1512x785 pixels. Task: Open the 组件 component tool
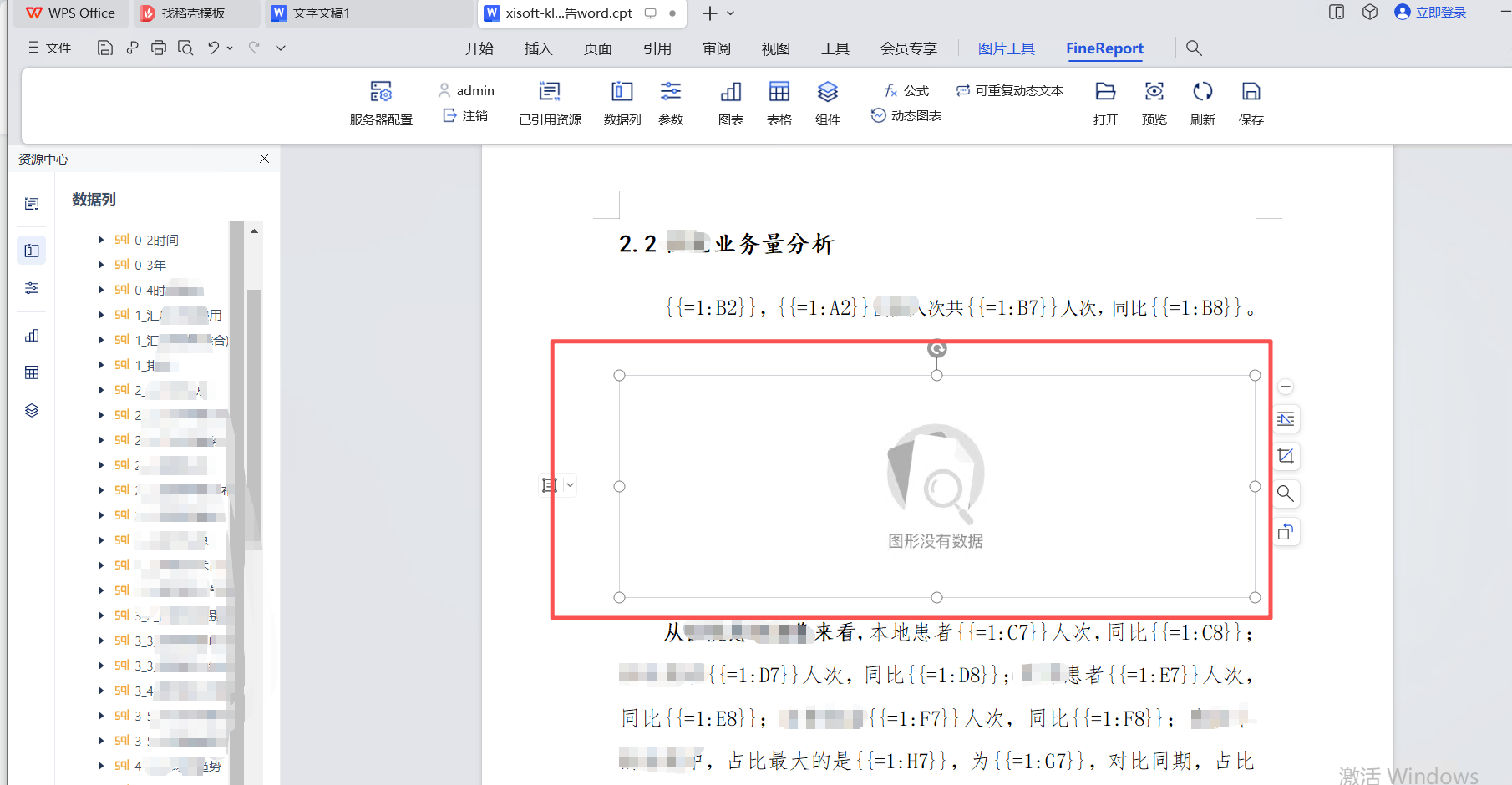coord(828,92)
